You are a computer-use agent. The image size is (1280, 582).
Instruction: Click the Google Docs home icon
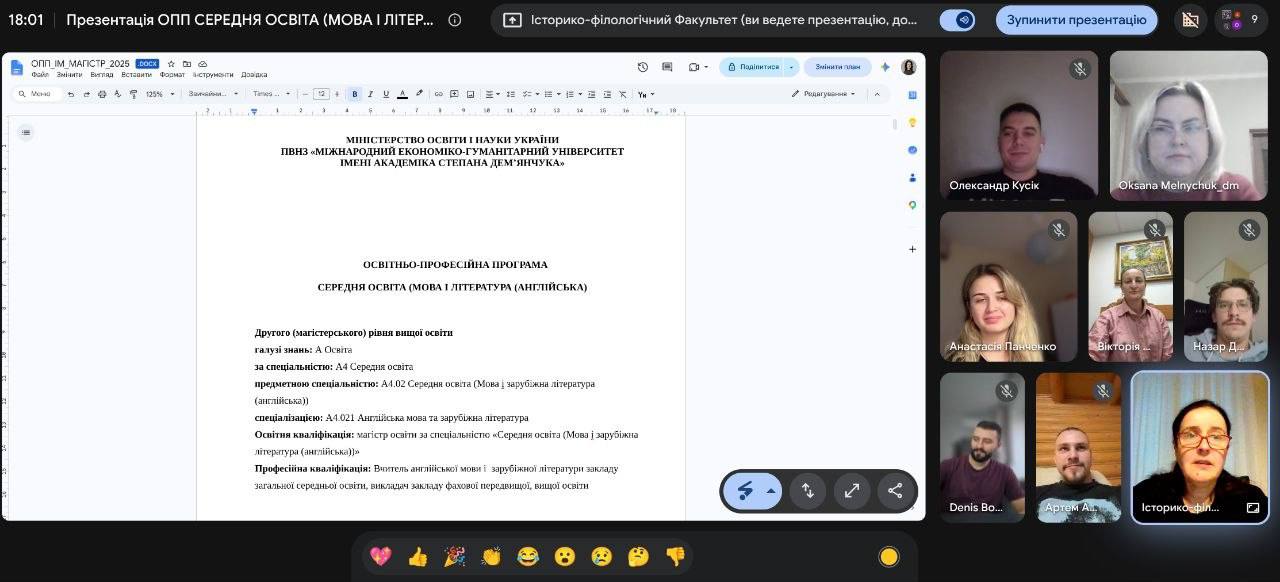pos(17,67)
